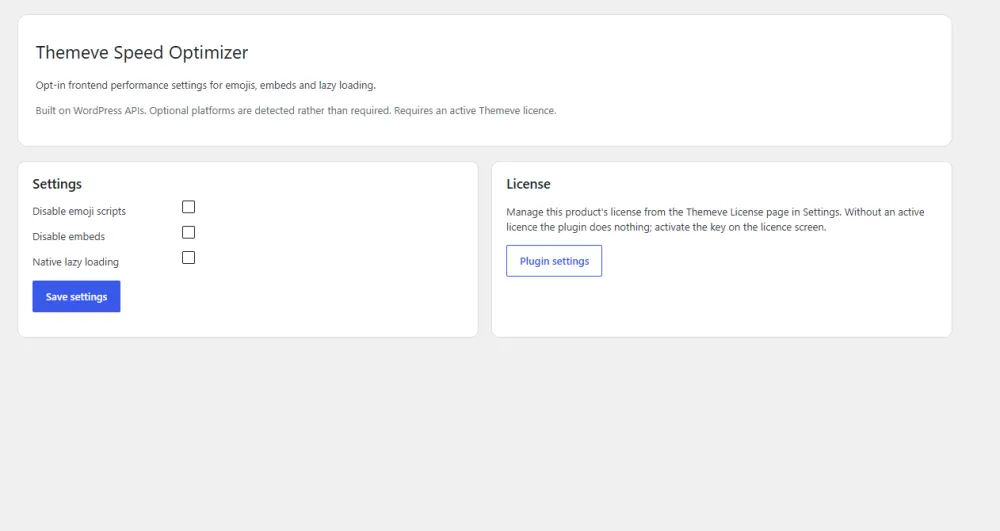Click the 'Opt-in frontend performance settings' description
The width and height of the screenshot is (1000, 531).
206,85
